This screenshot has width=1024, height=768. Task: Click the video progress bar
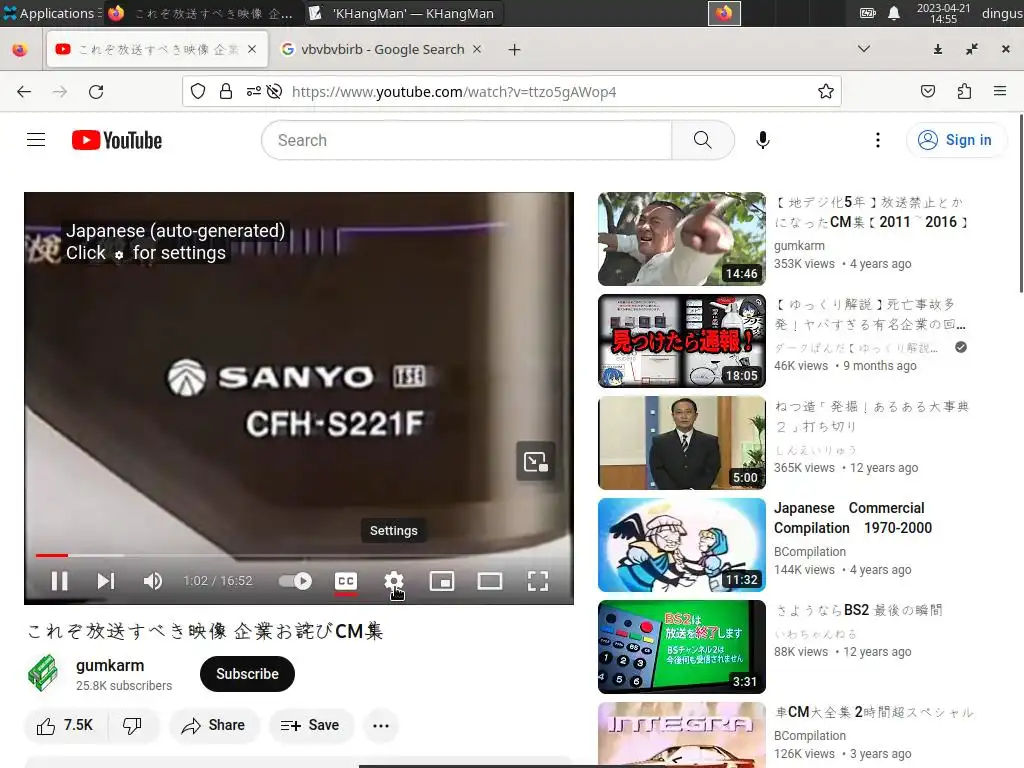[x=298, y=555]
